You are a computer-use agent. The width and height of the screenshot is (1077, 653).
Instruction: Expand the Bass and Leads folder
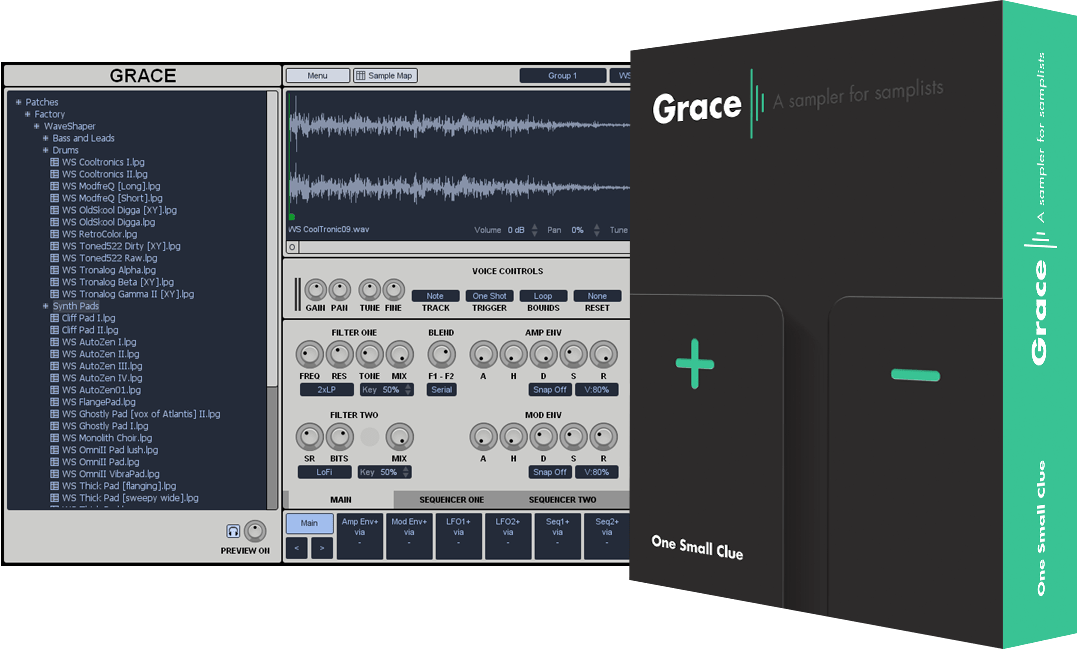(x=45, y=138)
